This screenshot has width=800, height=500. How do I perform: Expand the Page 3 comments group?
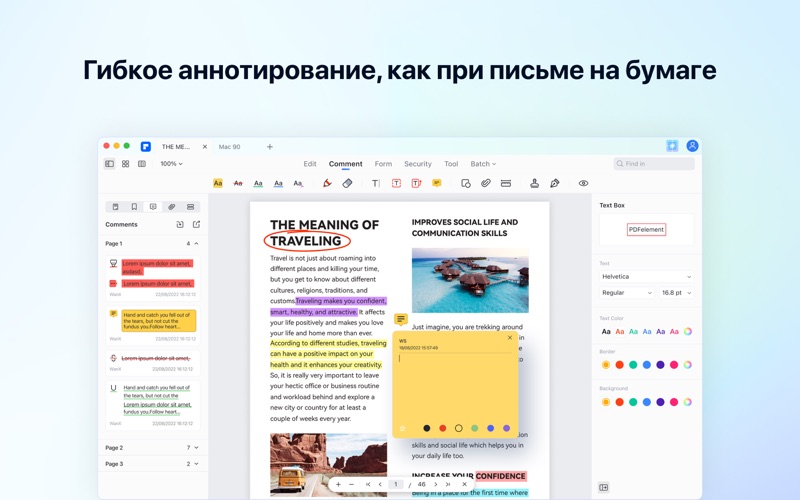(196, 464)
